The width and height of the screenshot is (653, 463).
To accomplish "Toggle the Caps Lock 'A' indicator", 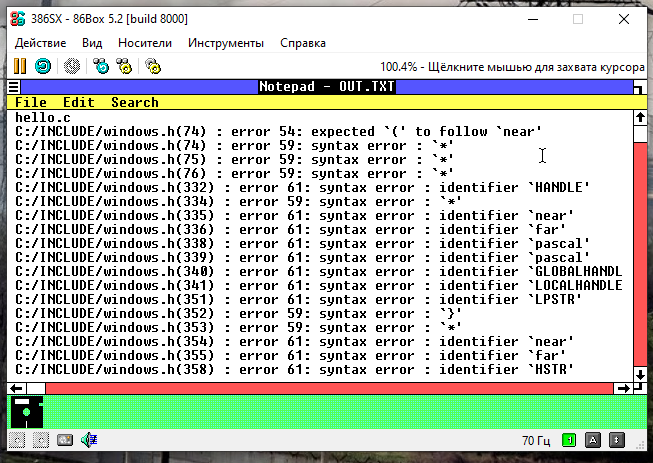I will [x=593, y=439].
